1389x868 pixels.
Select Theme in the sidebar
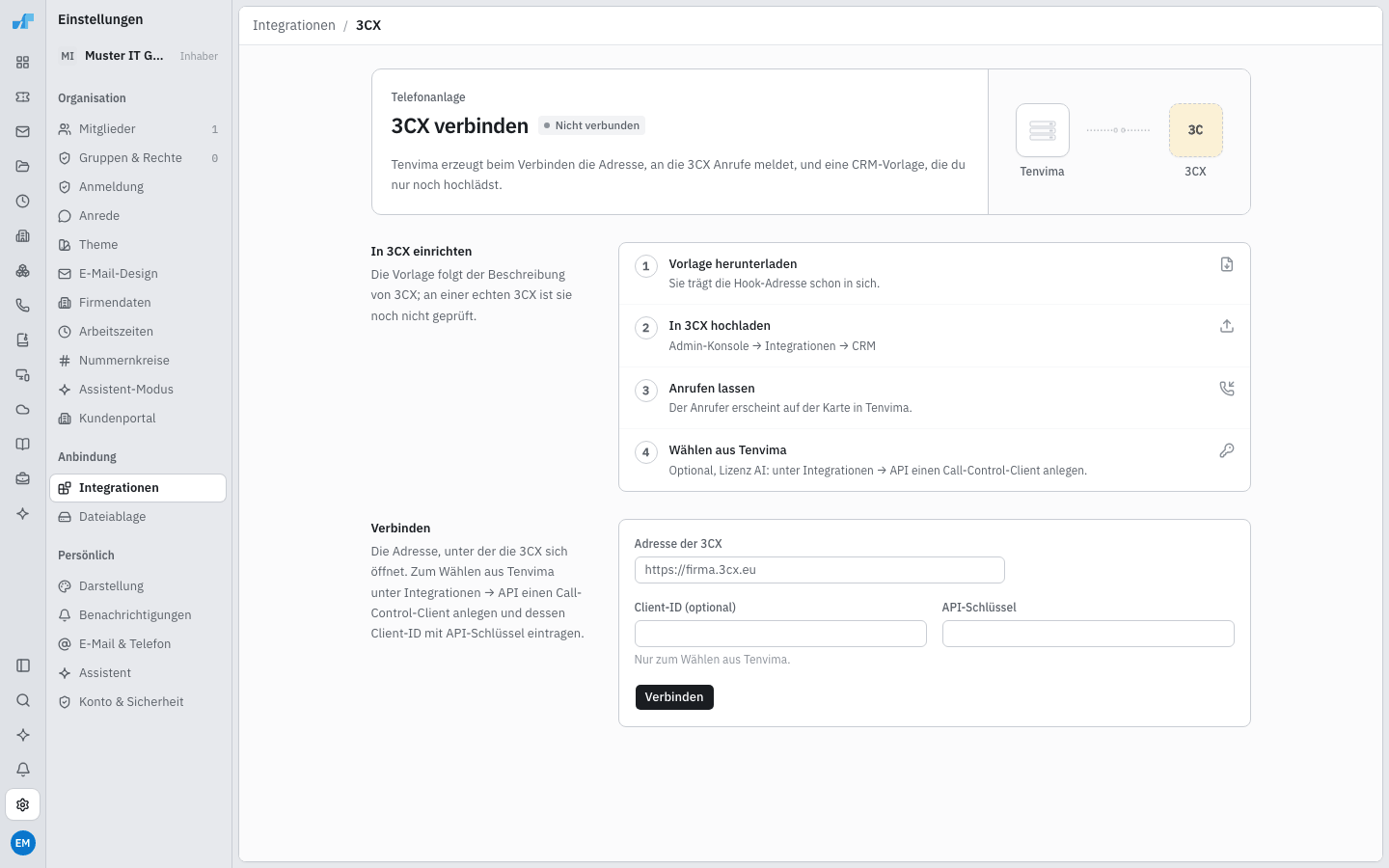(x=138, y=245)
